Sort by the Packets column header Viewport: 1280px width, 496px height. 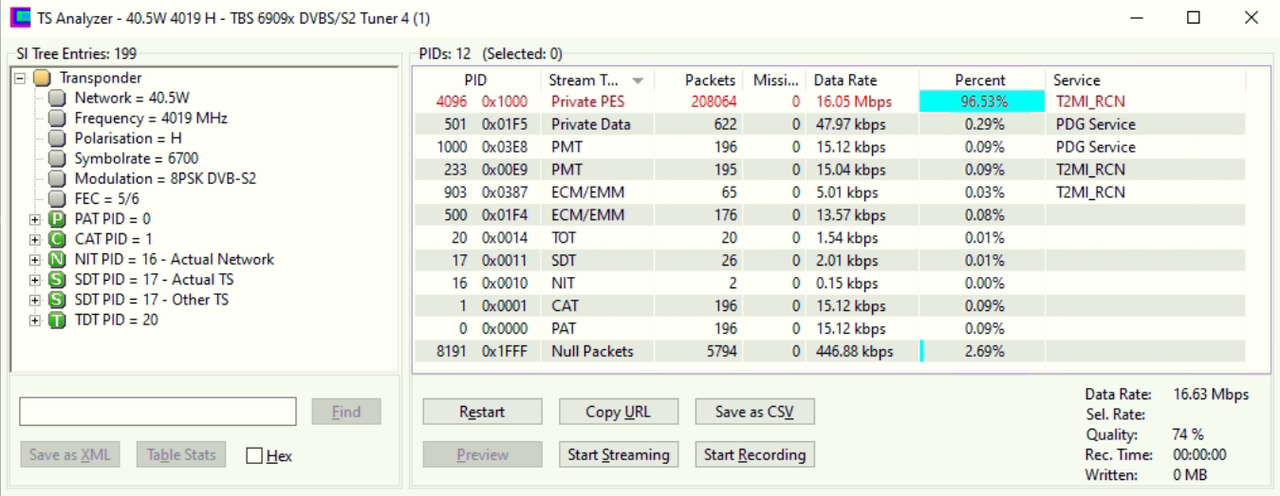(698, 80)
